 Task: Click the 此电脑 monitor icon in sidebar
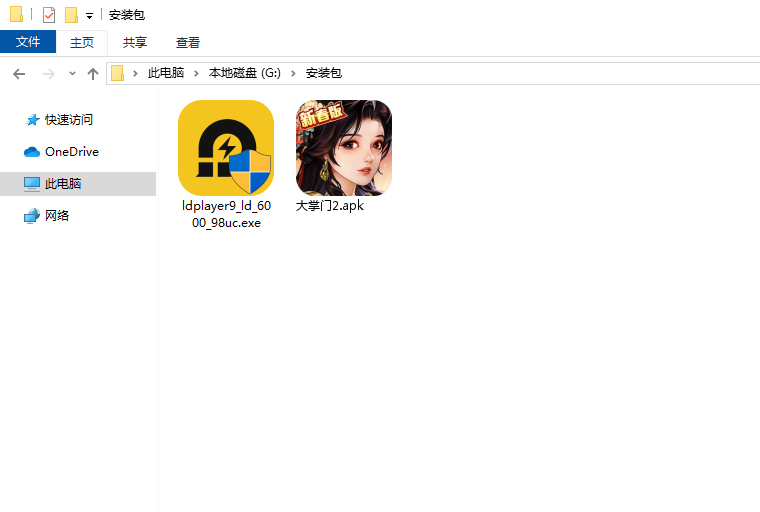[32, 184]
